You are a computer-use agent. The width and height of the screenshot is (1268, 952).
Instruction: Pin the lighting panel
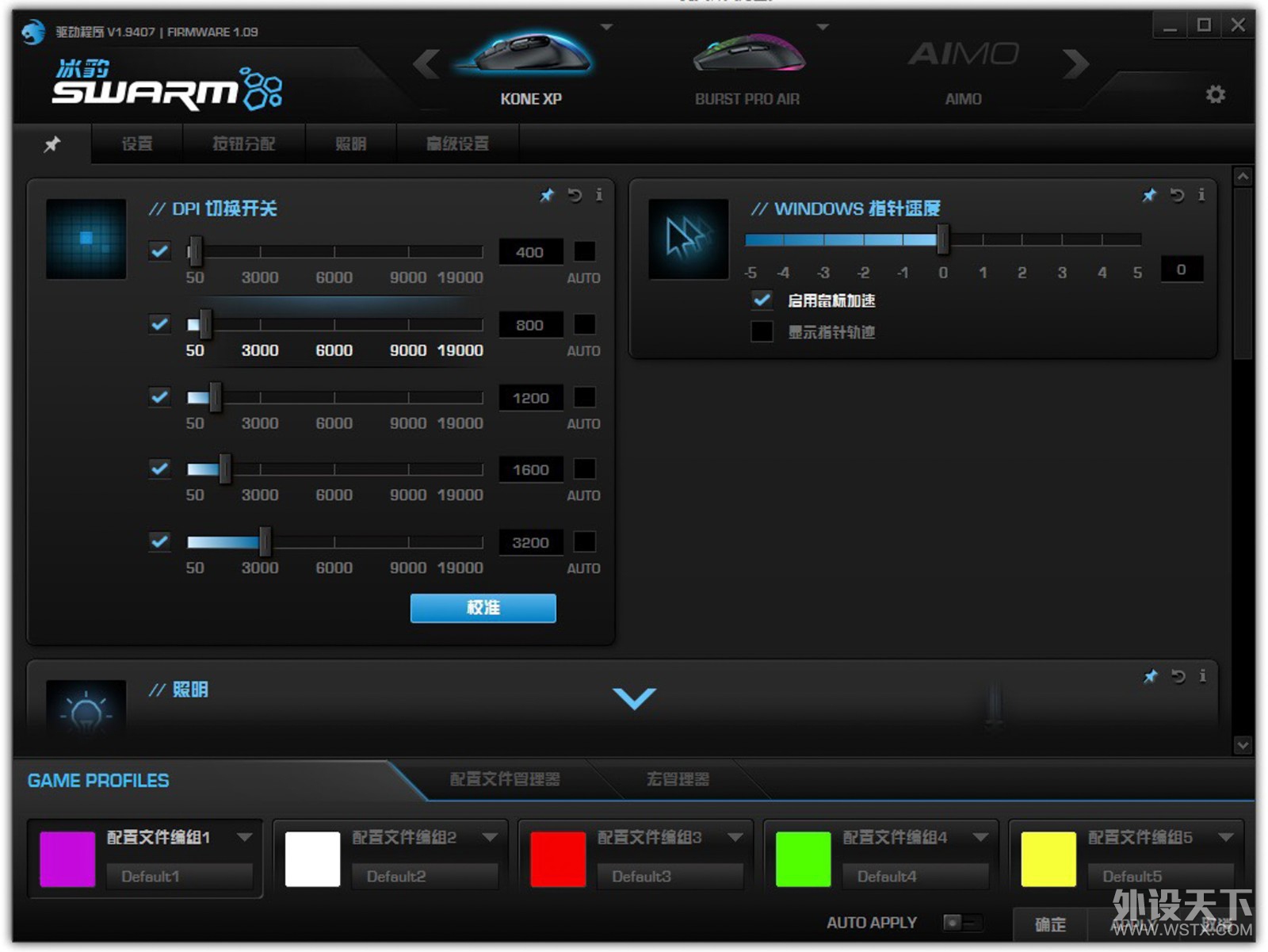coord(1151,676)
